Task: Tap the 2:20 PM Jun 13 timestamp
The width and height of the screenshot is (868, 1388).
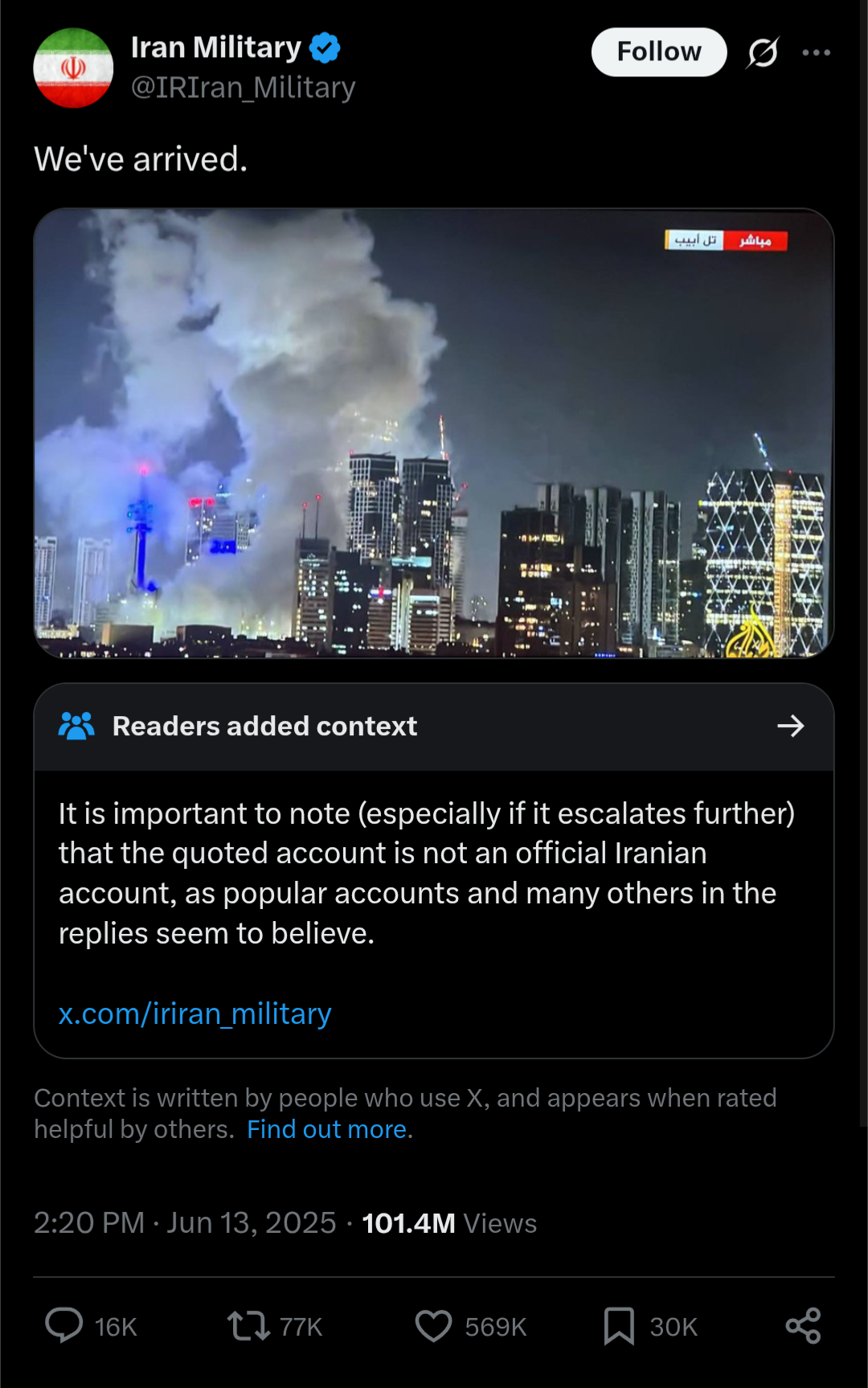Action: (185, 1223)
